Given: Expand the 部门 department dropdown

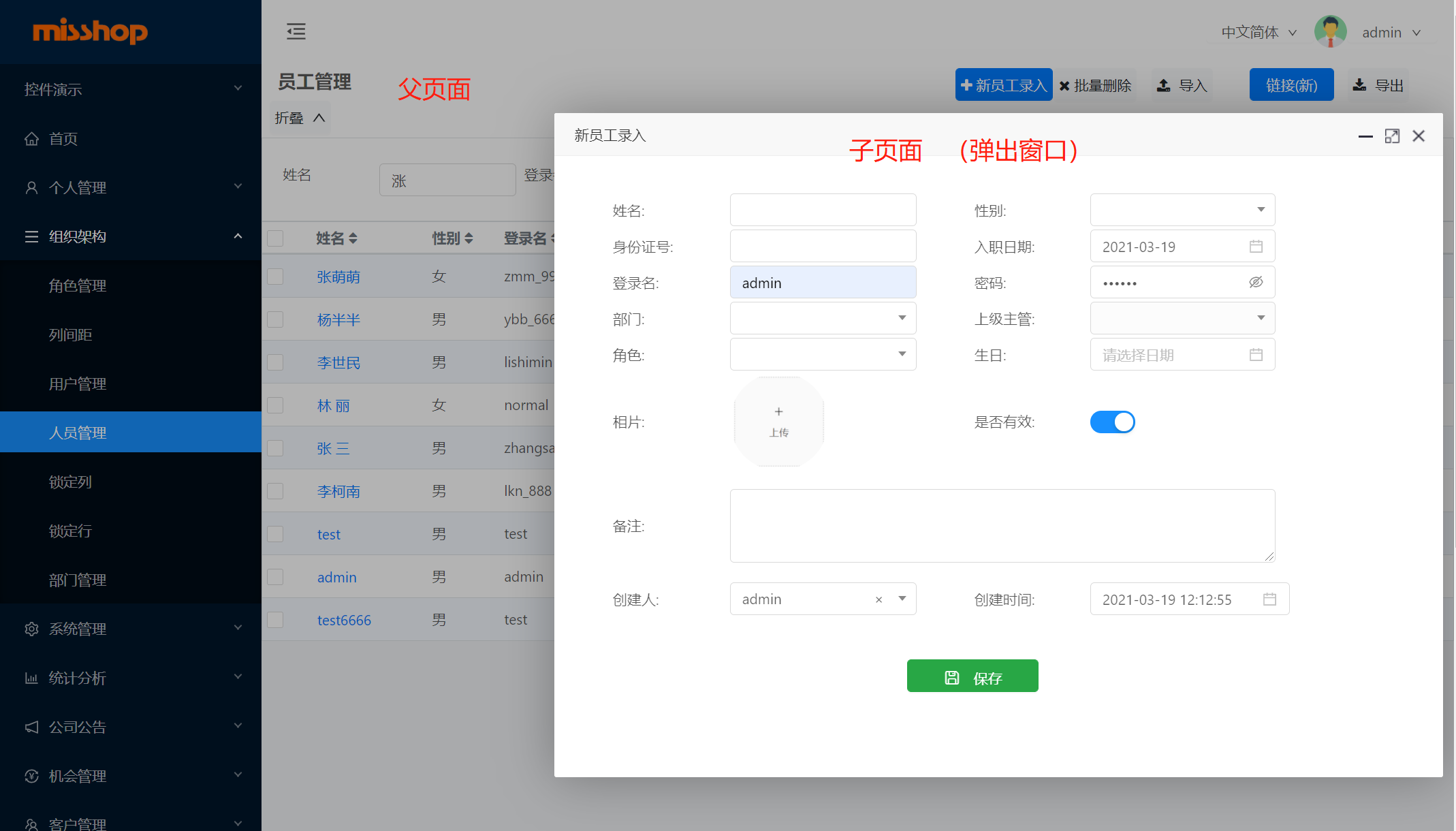Looking at the screenshot, I should coord(823,318).
